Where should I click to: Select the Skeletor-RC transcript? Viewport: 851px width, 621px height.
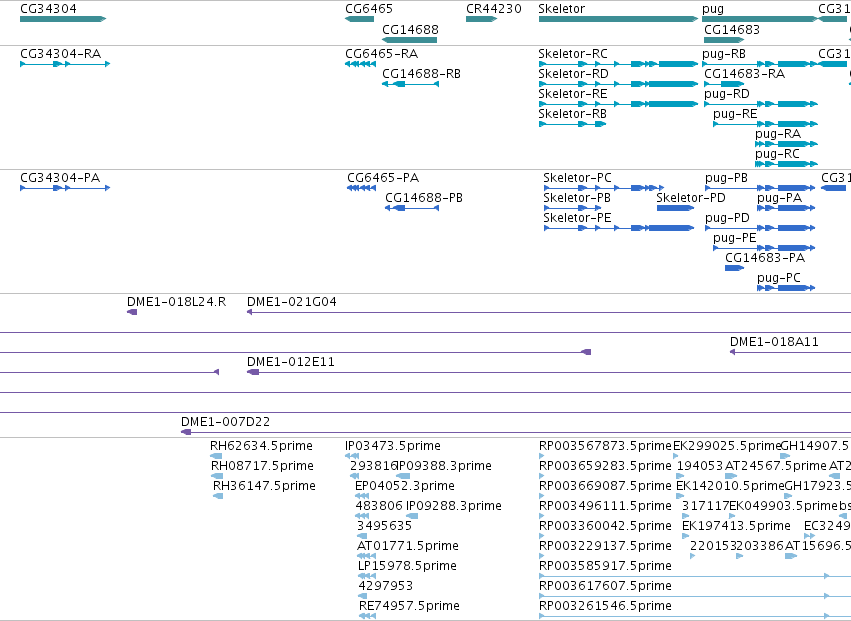coord(573,54)
